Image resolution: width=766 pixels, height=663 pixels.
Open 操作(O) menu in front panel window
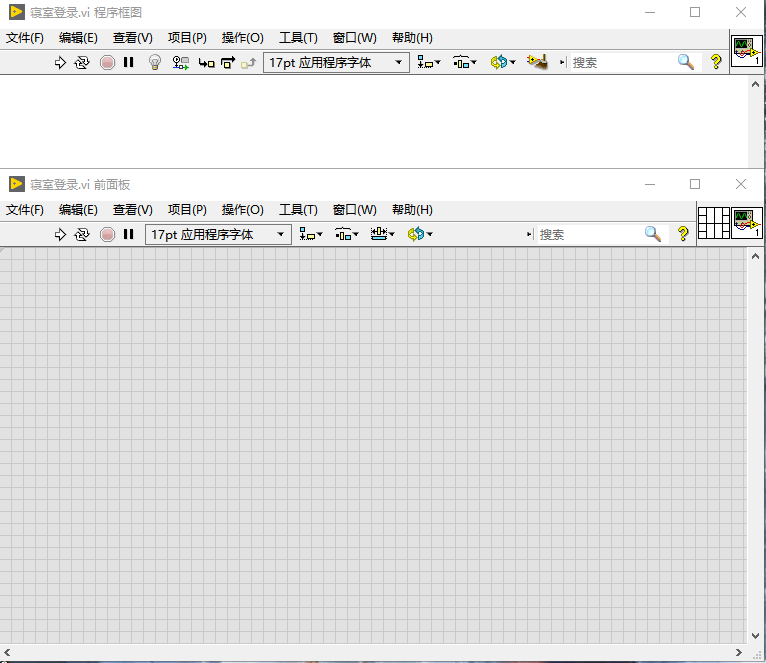[x=242, y=210]
